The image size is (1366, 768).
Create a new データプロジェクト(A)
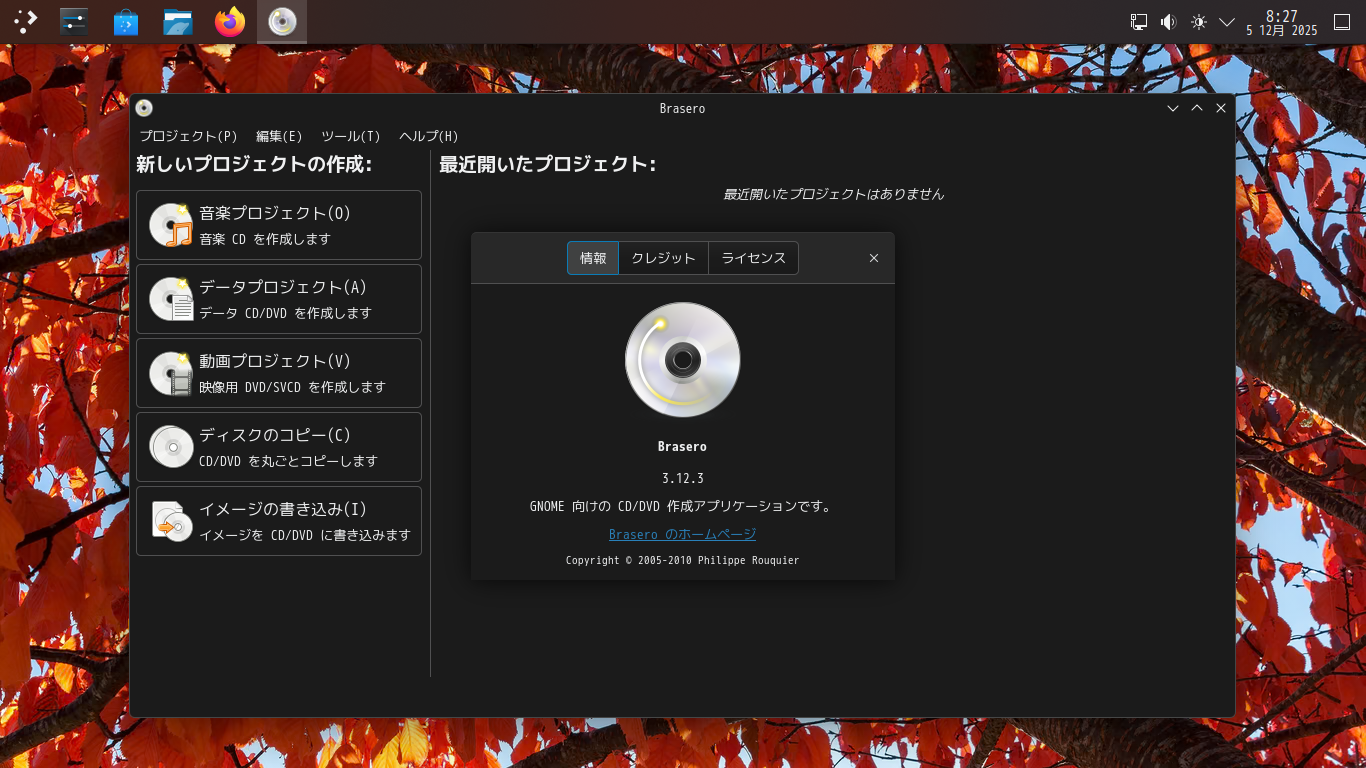(x=279, y=299)
